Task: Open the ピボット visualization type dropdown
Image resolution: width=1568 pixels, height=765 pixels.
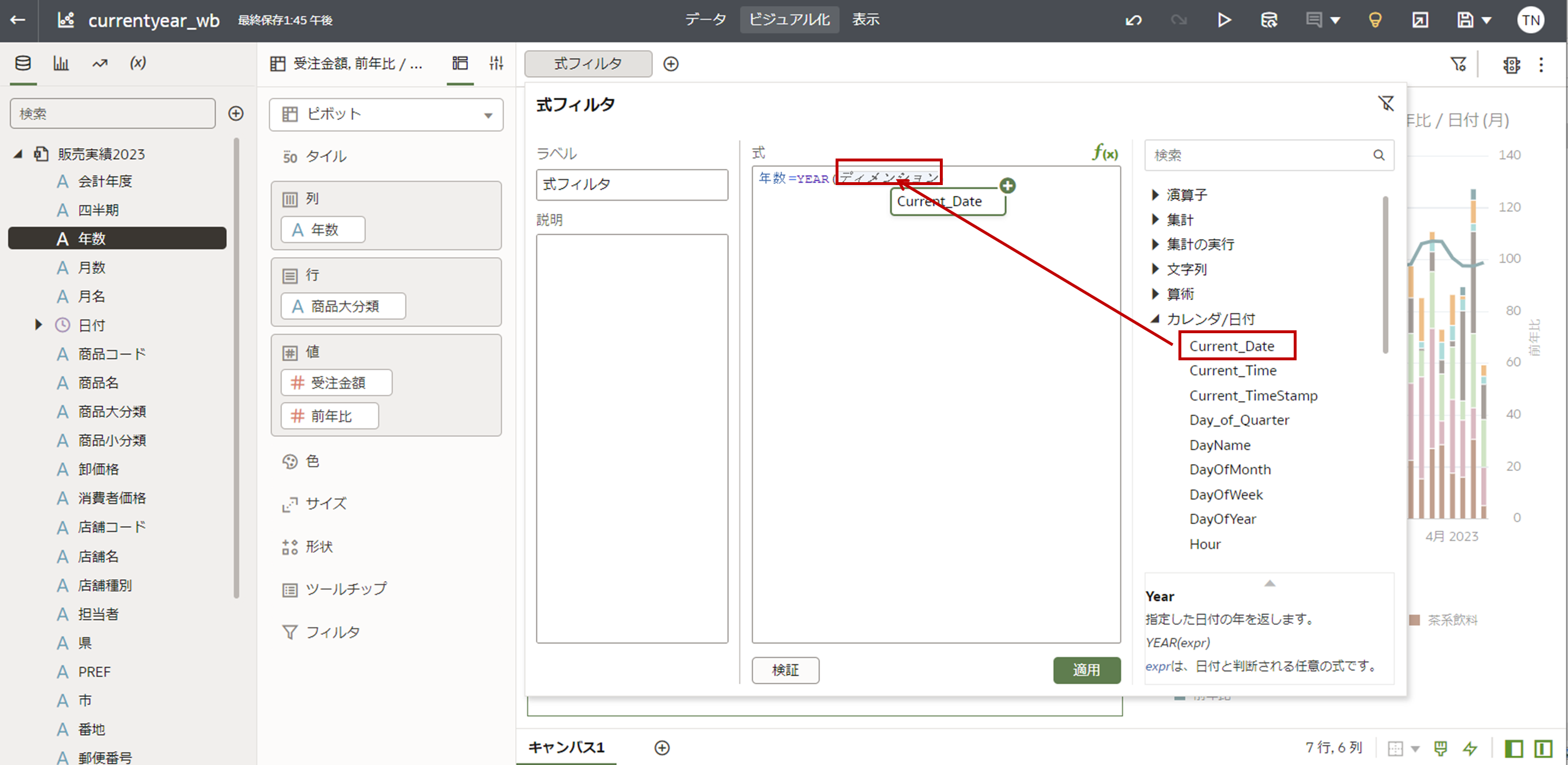Action: [386, 115]
